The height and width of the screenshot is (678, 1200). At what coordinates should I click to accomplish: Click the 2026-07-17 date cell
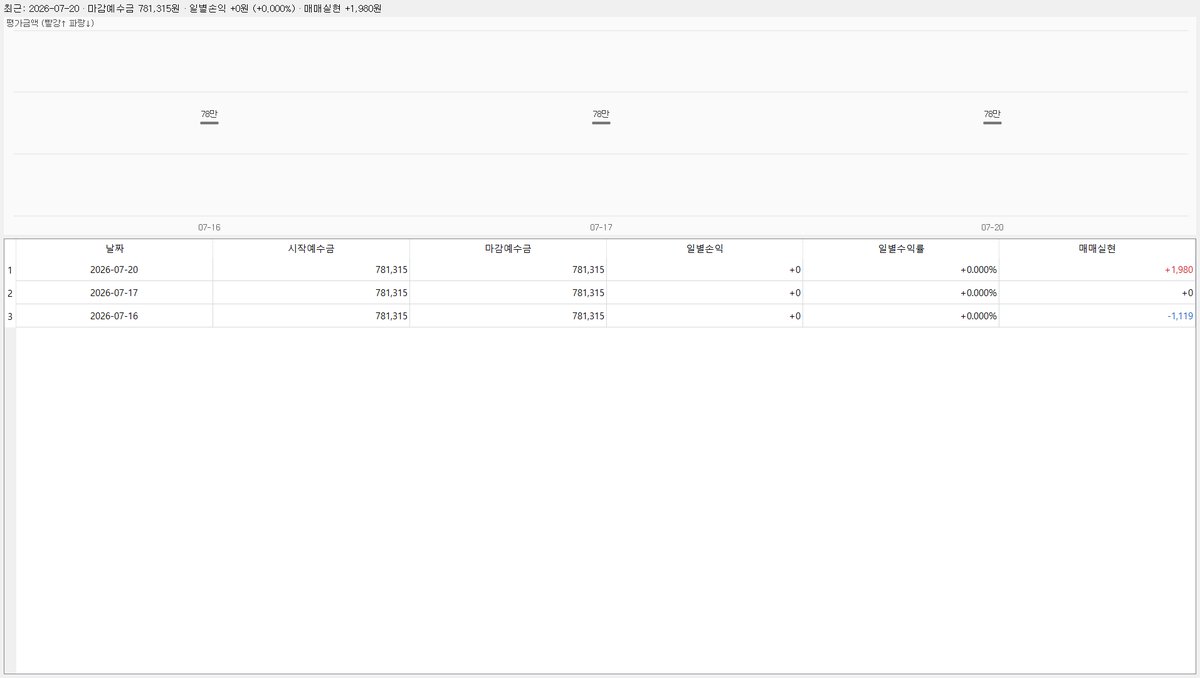[114, 293]
